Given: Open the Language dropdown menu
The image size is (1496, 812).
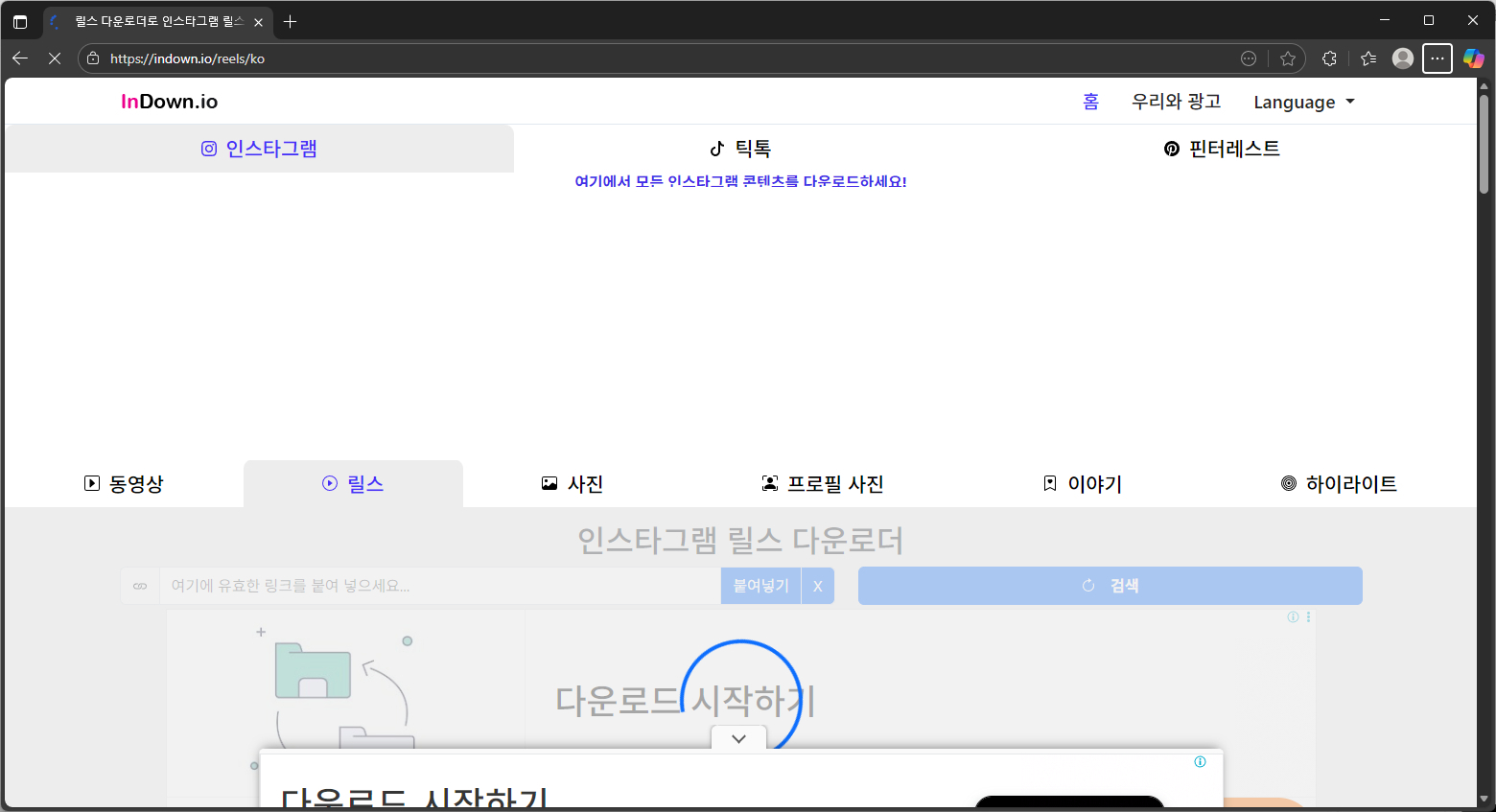Looking at the screenshot, I should point(1303,102).
